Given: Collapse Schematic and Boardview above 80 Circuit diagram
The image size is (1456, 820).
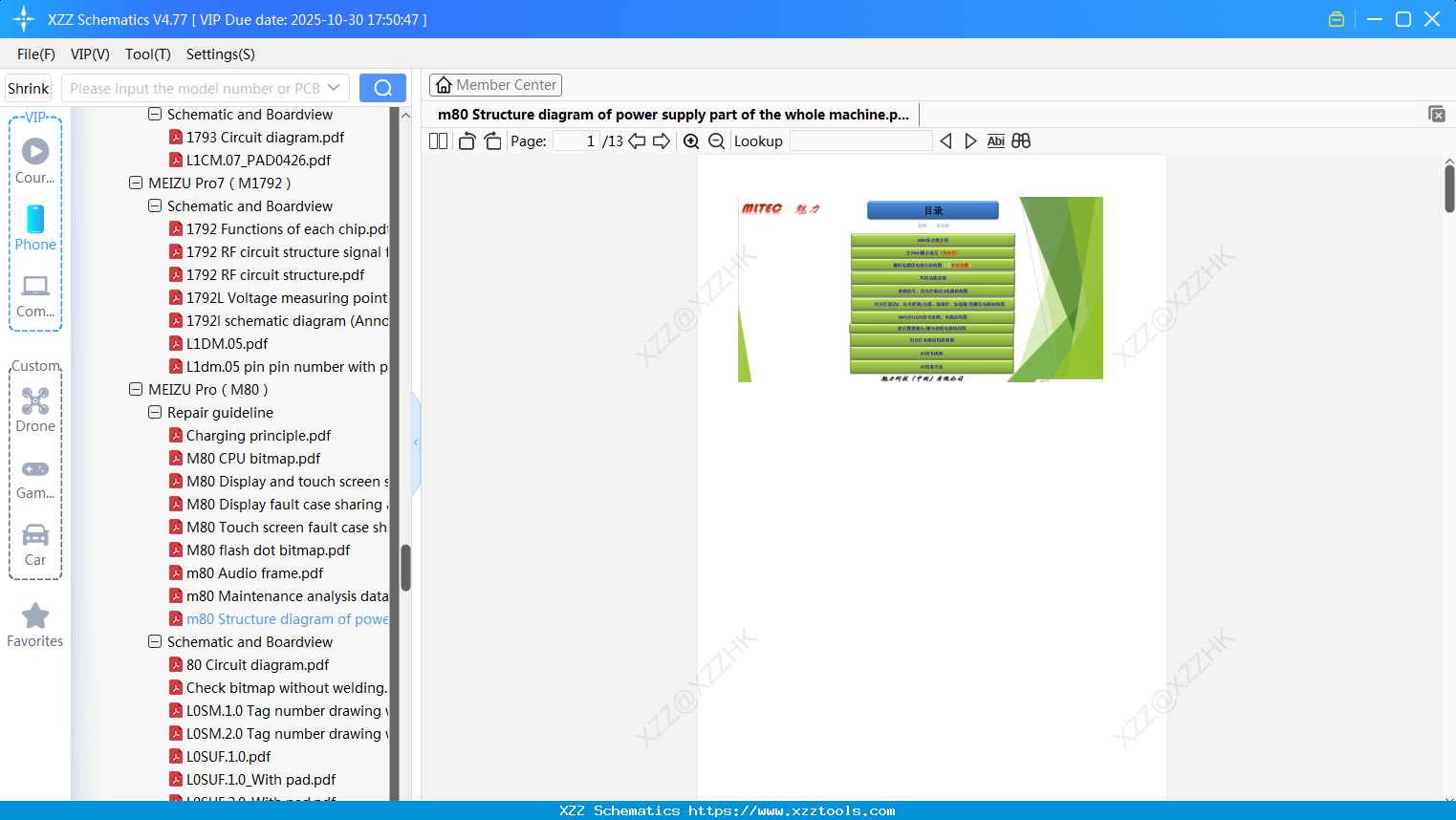Looking at the screenshot, I should coord(155,641).
